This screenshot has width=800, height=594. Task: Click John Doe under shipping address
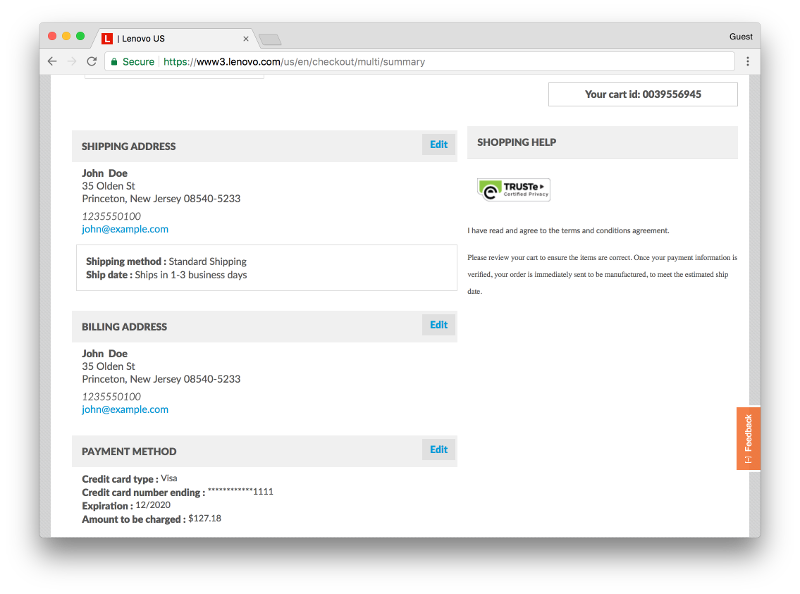105,174
